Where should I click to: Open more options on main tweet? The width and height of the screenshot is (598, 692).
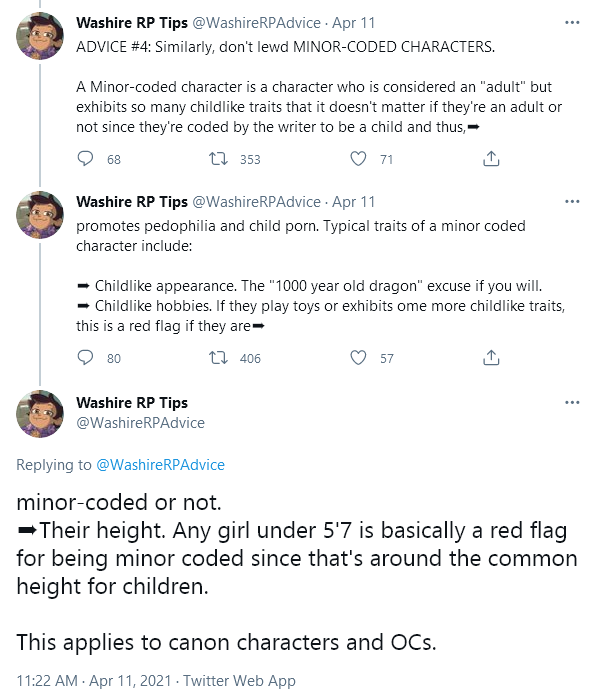click(x=572, y=402)
